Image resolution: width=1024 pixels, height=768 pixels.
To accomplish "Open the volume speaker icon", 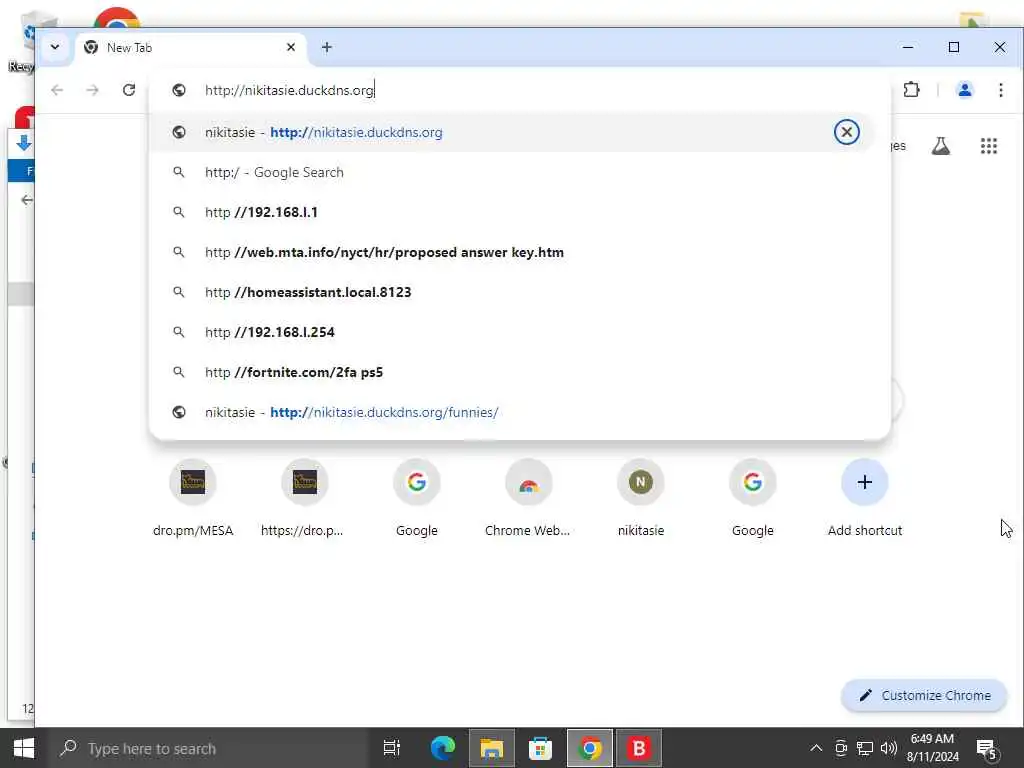I will point(888,748).
